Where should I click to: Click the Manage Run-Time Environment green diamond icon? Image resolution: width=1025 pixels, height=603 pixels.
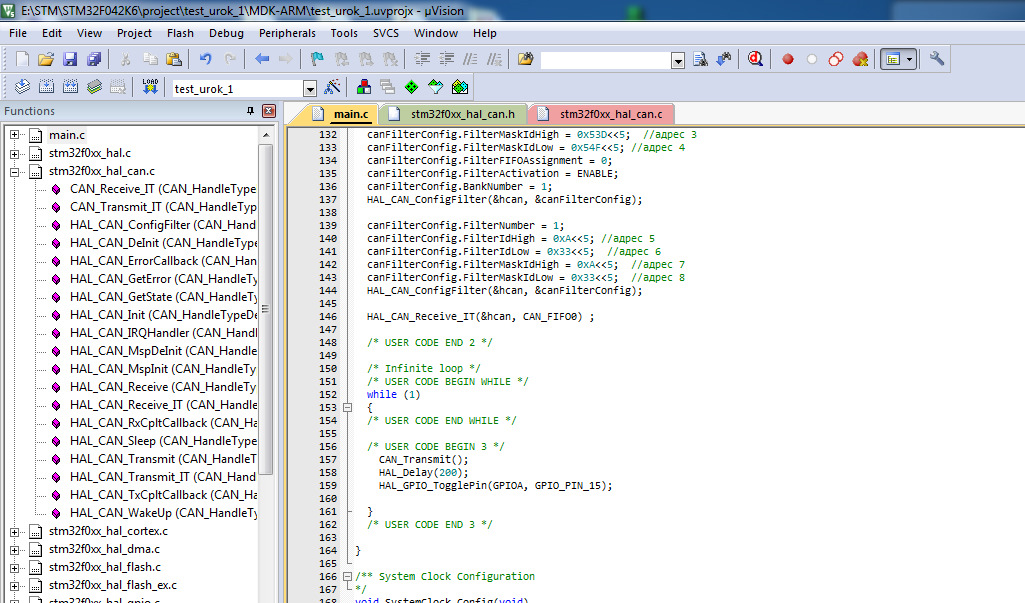pyautogui.click(x=410, y=87)
